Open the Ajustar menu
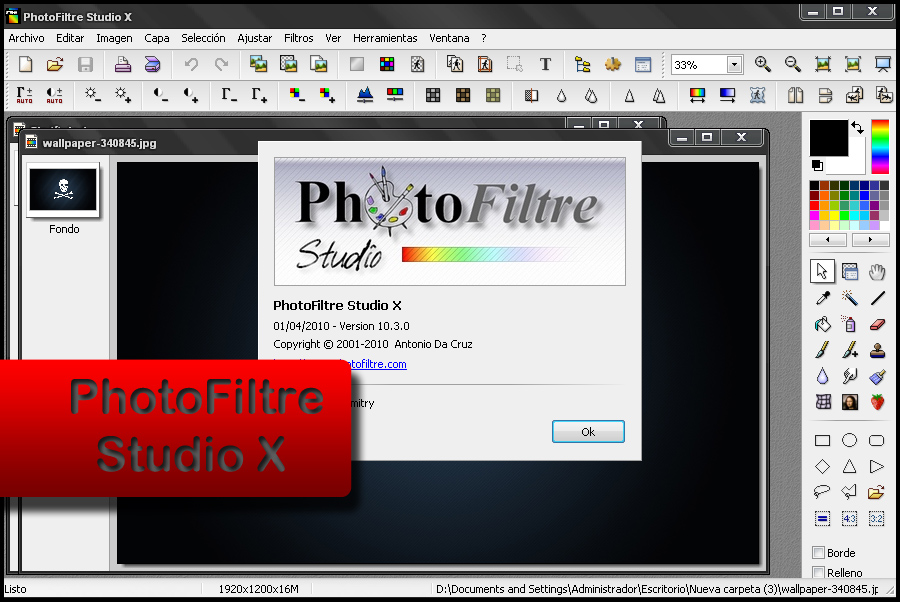Screen dimensions: 900x602 coord(254,38)
